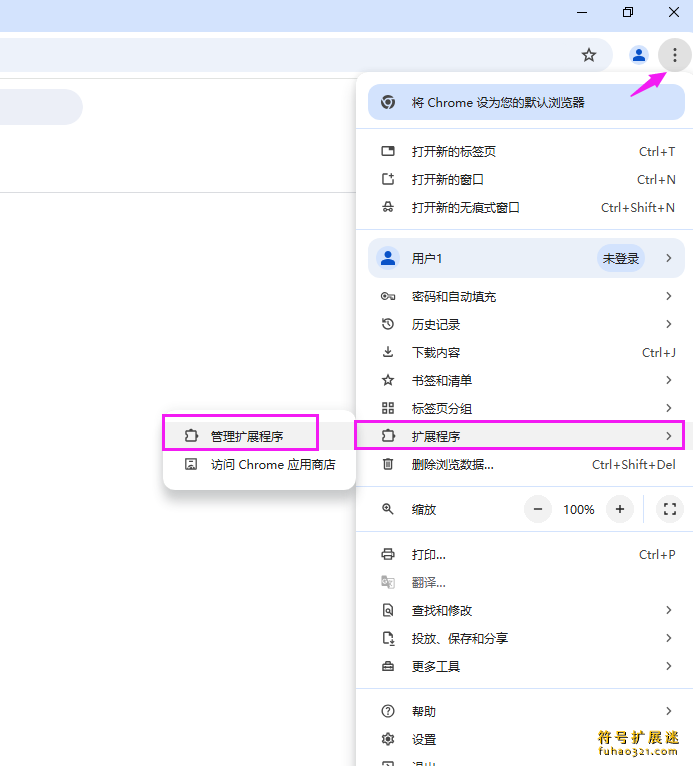The height and width of the screenshot is (766, 693).
Task: Enter fullscreen mode button
Action: (x=670, y=509)
